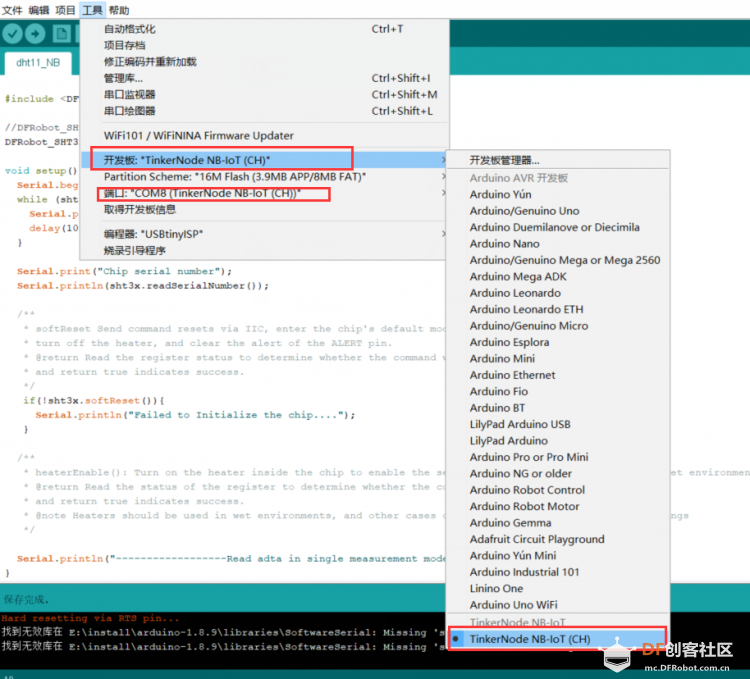
Task: Click 烧录引导程序 burn bootloader
Action: 265,251
